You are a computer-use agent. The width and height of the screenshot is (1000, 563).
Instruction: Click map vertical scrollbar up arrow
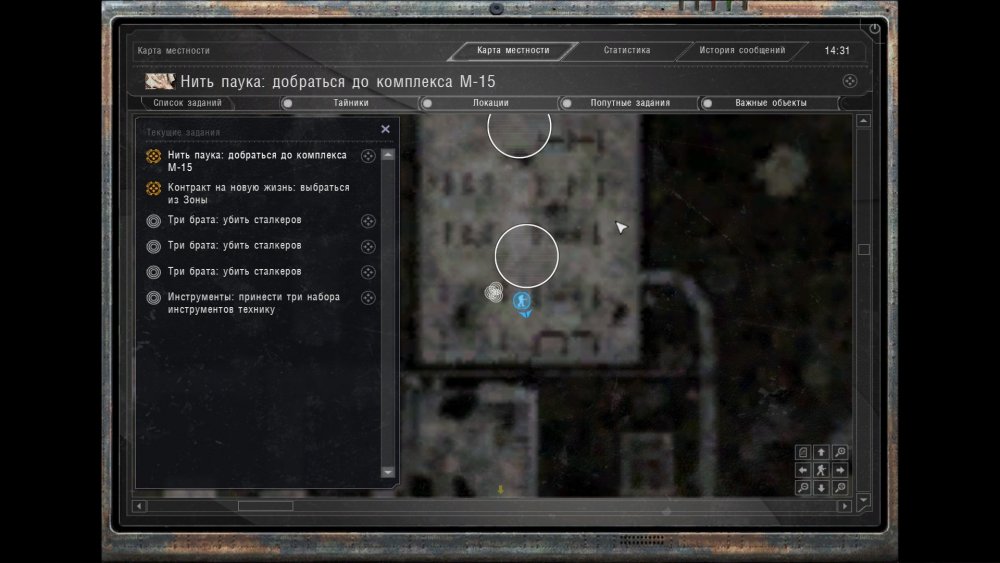(x=864, y=121)
